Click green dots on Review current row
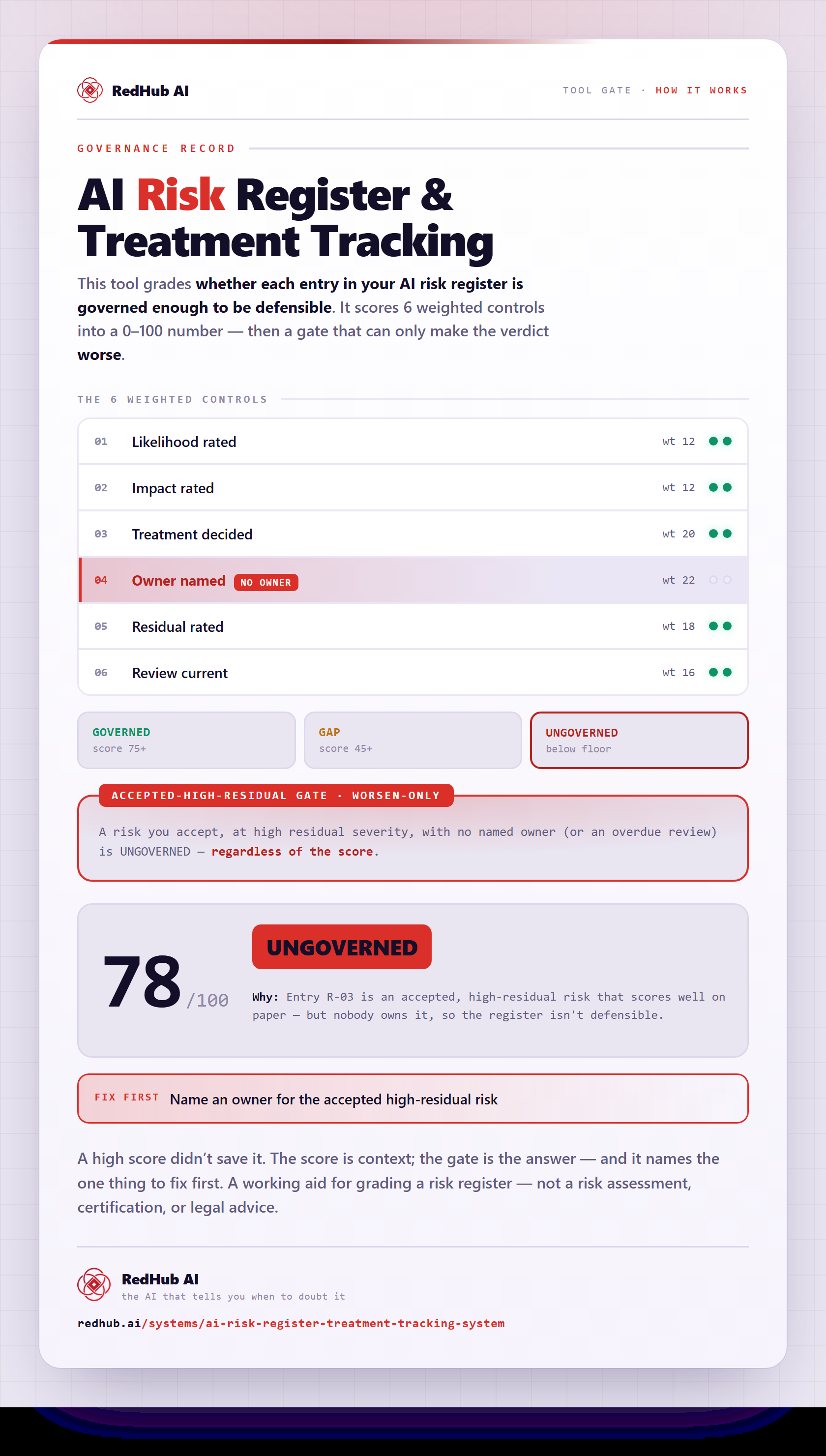This screenshot has height=1456, width=826. [720, 672]
